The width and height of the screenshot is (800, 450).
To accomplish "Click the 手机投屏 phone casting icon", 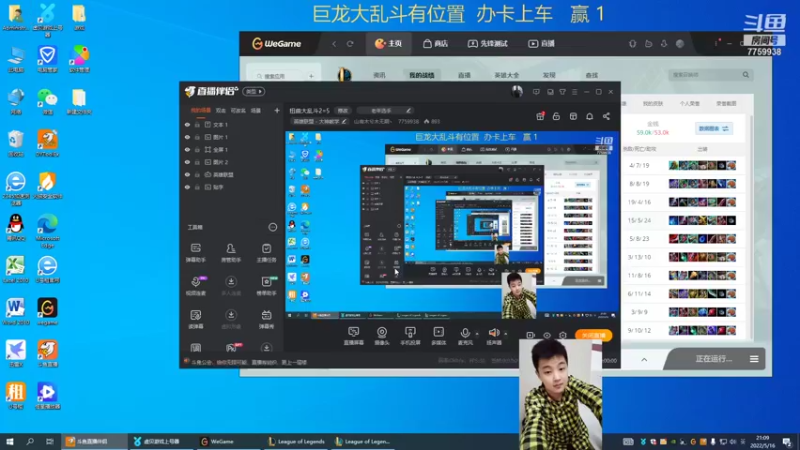I will point(410,336).
